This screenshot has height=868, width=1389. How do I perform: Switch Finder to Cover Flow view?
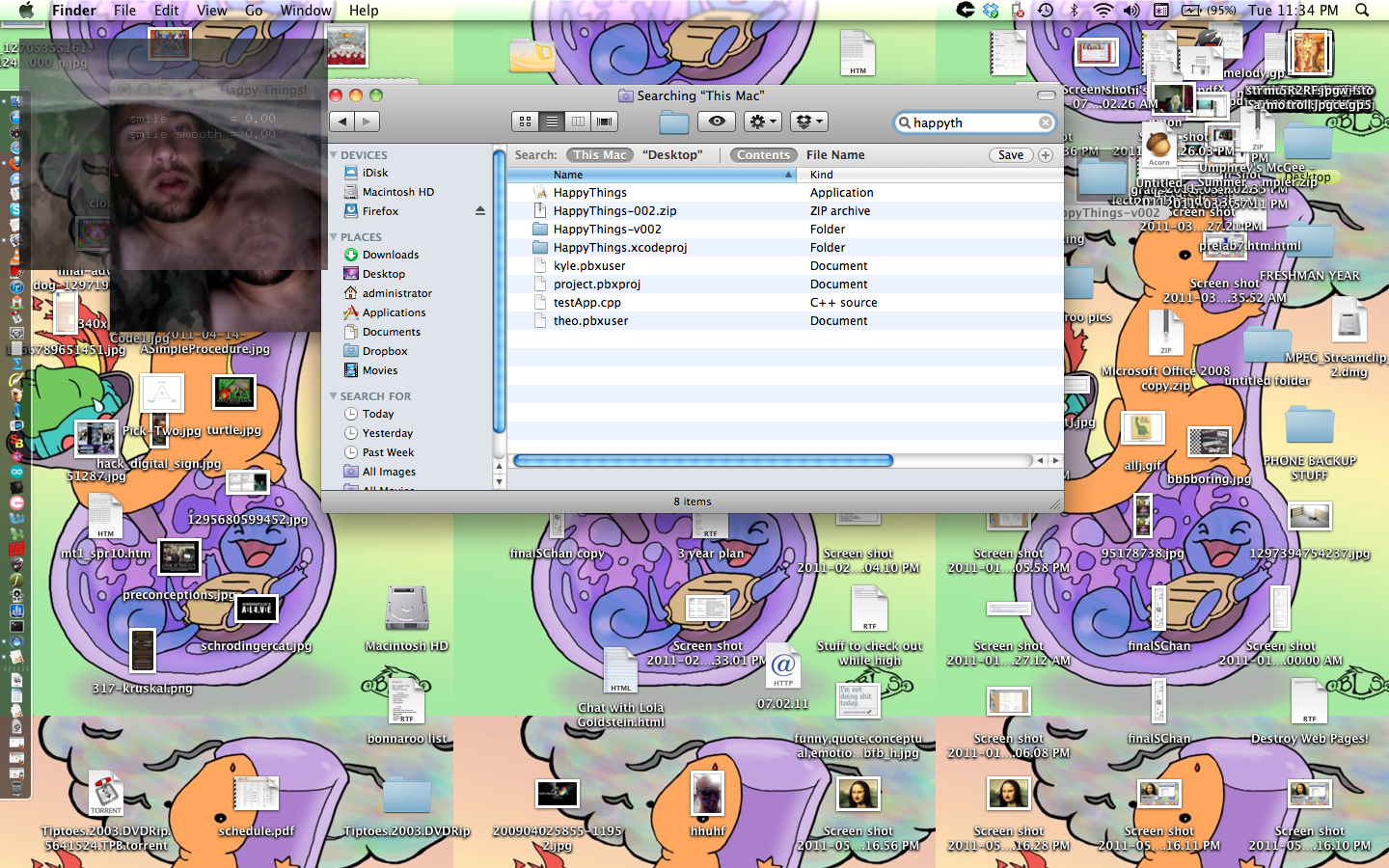click(x=605, y=122)
